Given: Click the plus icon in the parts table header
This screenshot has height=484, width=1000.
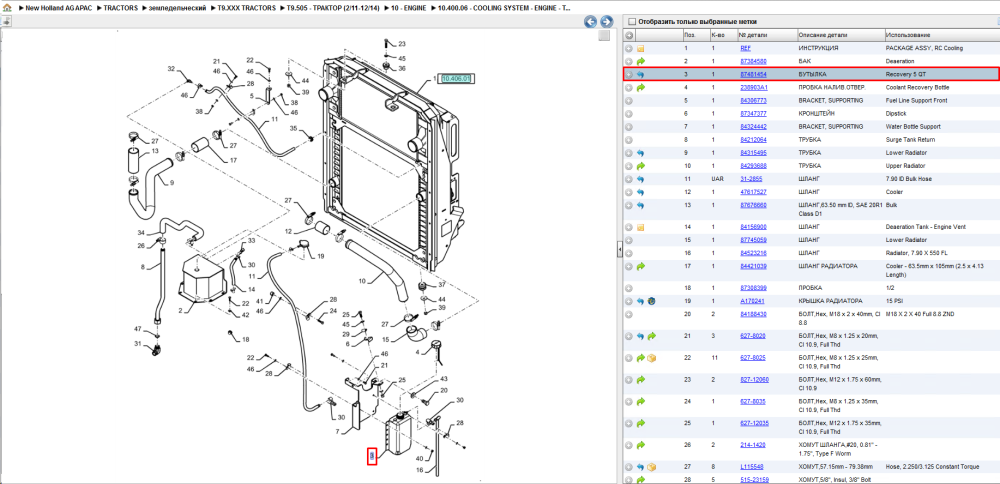Looking at the screenshot, I should coord(629,35).
